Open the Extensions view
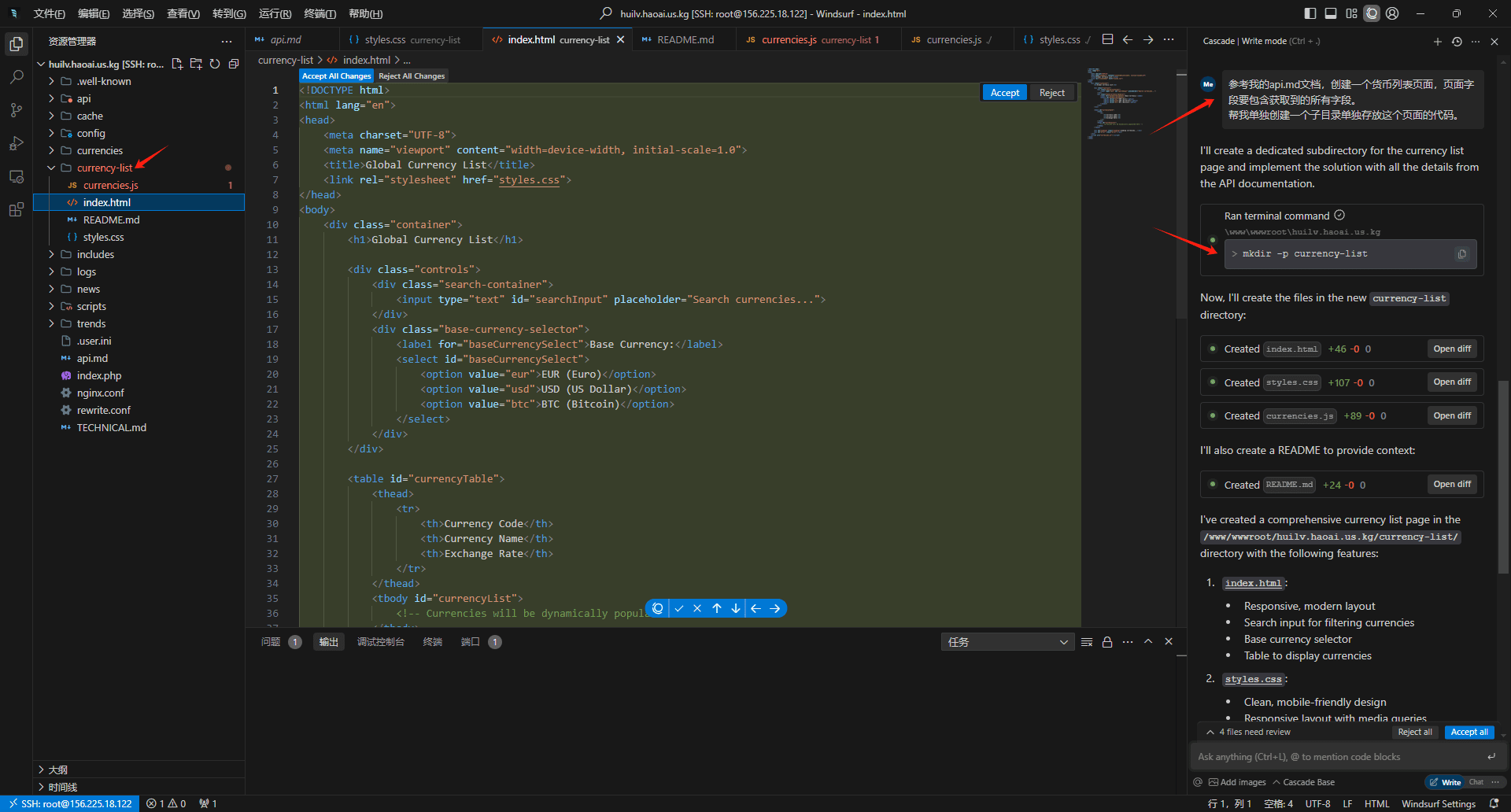The height and width of the screenshot is (812, 1511). pos(16,209)
